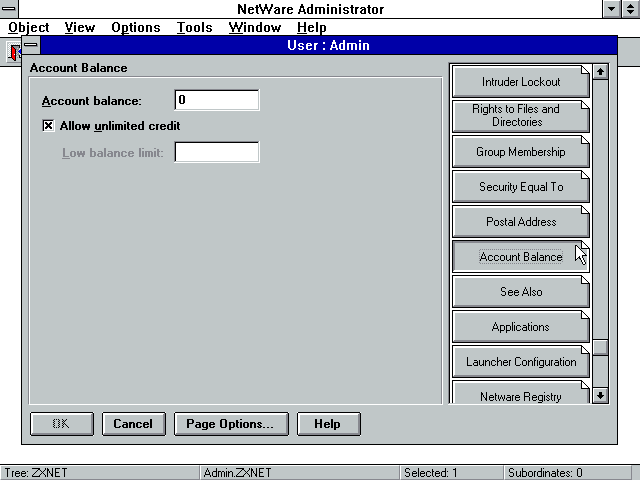Open the User Admin dialog control menu
The image size is (640, 480).
[31, 45]
